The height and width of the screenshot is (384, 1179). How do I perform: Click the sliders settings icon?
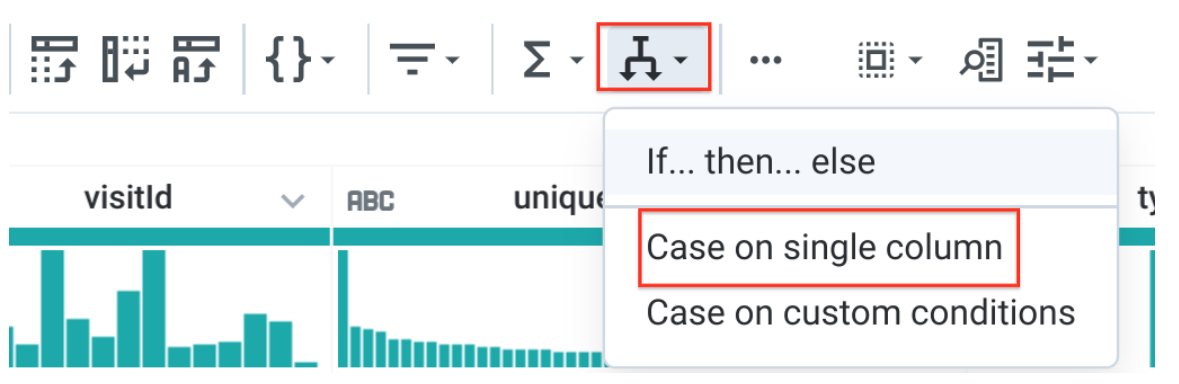[x=1050, y=59]
